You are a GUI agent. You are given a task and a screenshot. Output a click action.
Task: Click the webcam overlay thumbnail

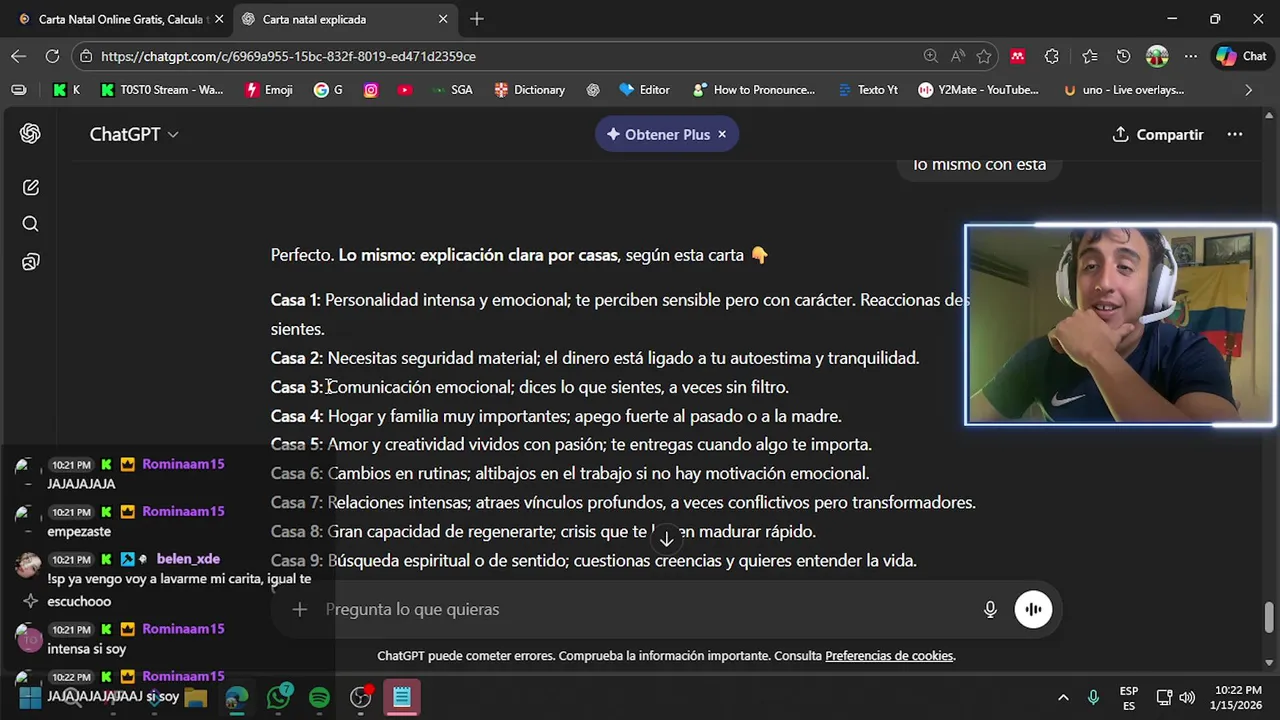[1120, 325]
